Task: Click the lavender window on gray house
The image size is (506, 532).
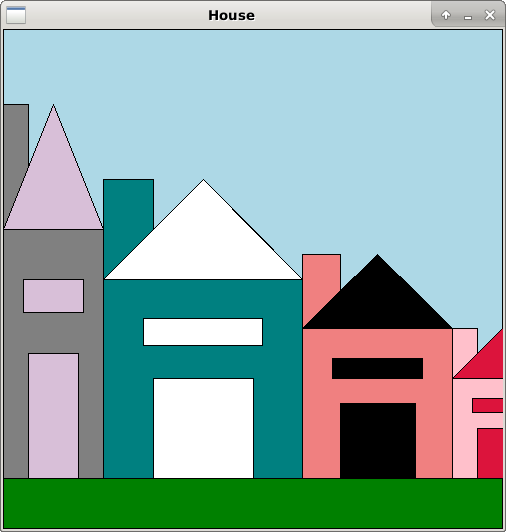Action: tap(53, 296)
